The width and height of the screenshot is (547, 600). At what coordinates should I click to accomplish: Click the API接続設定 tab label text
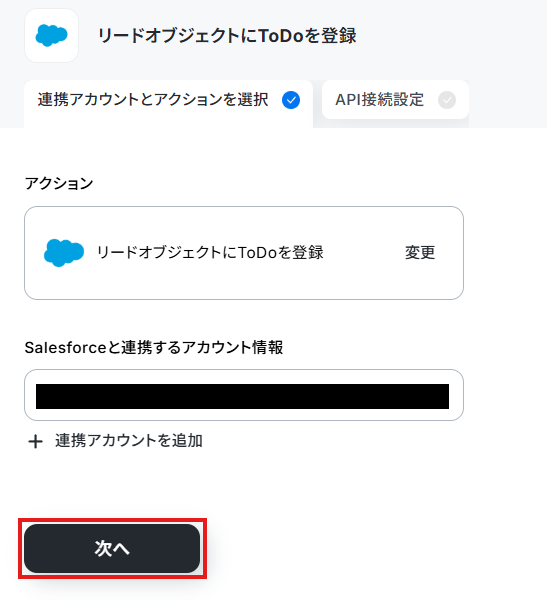tap(379, 100)
